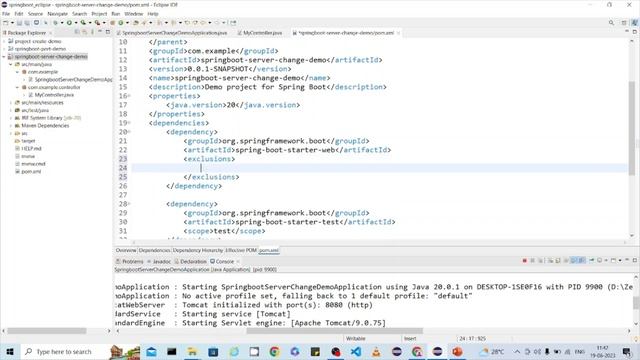
Task: Click the toolbar Search magnifier icon
Action: point(611,23)
